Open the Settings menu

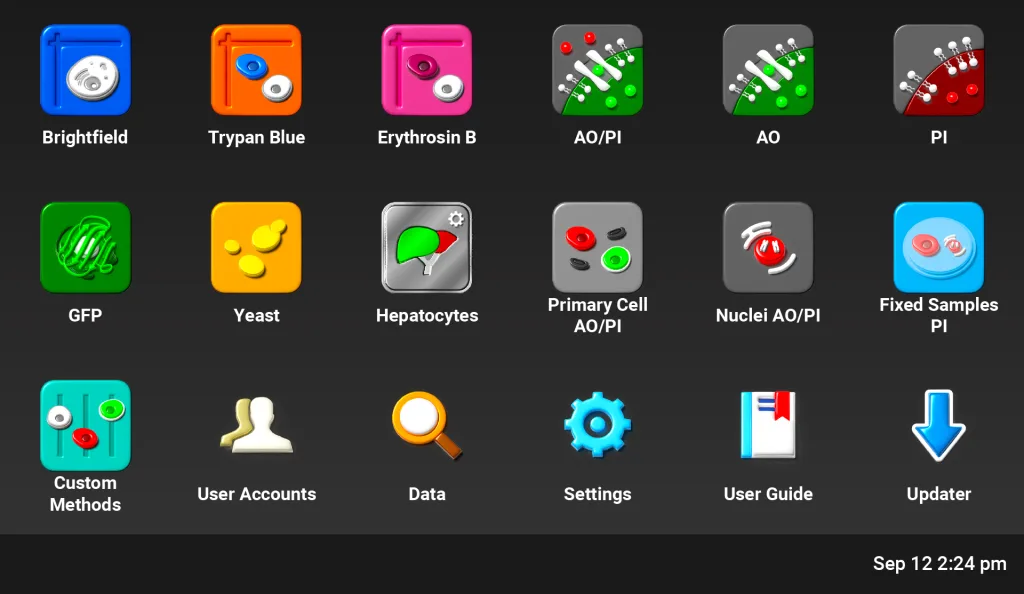click(597, 425)
